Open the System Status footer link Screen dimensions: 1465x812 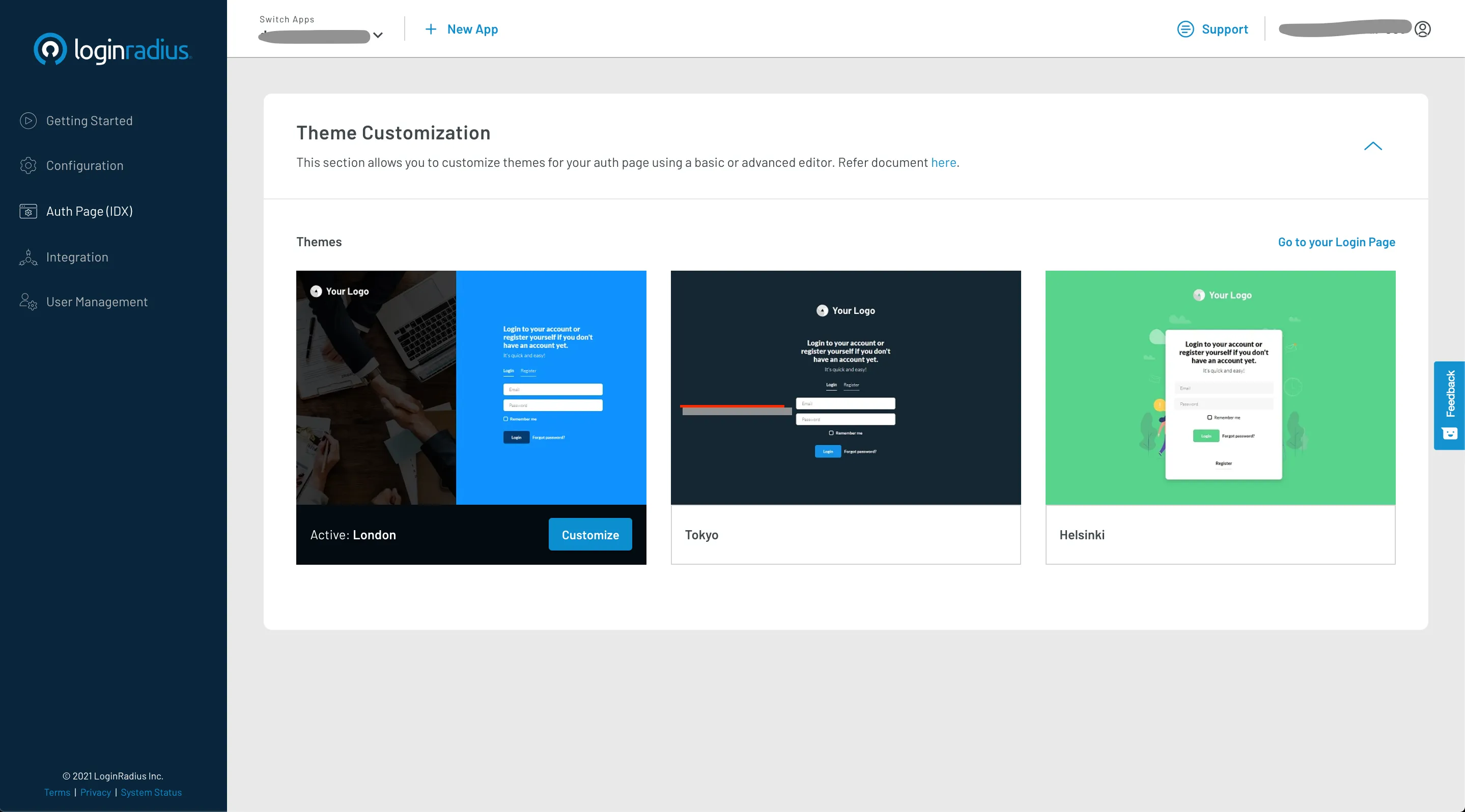coord(151,792)
